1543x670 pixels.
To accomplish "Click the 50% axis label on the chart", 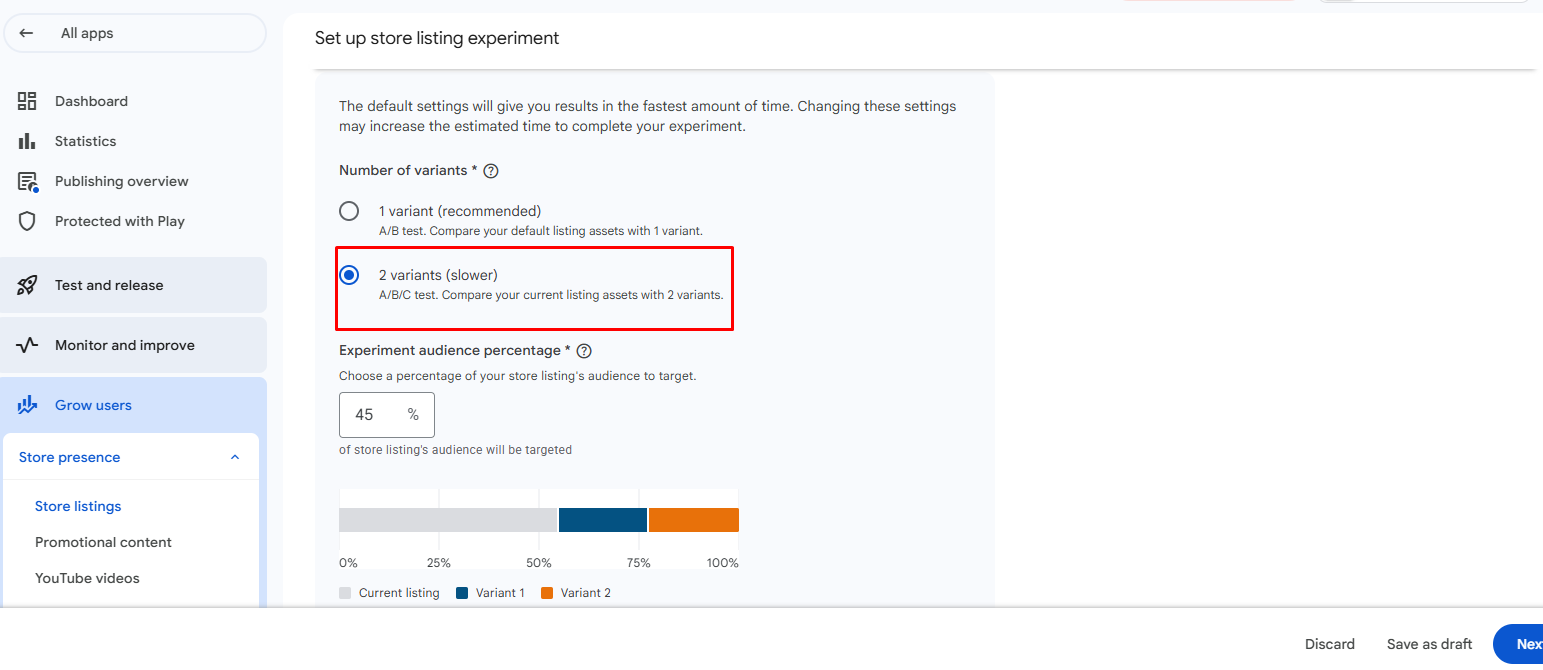I will (x=539, y=563).
